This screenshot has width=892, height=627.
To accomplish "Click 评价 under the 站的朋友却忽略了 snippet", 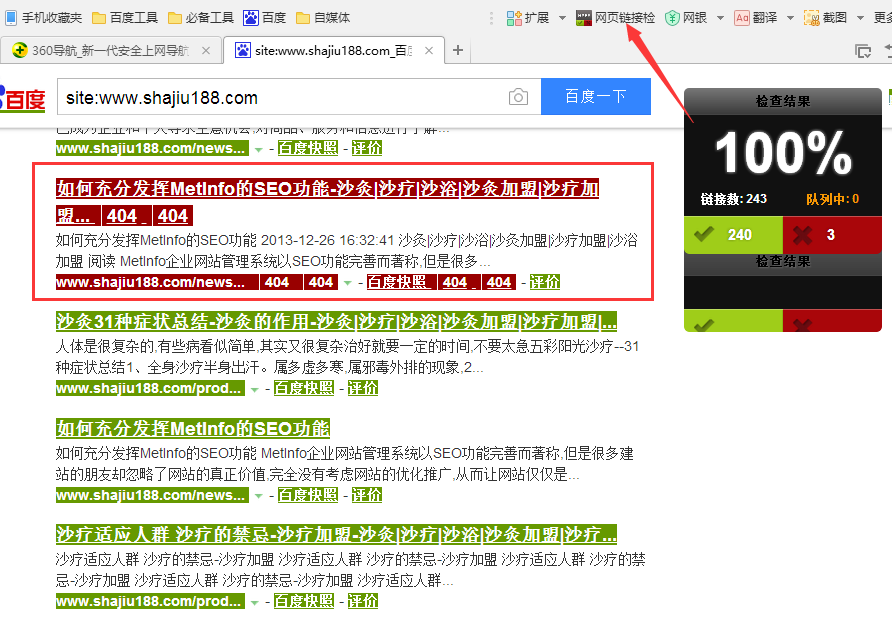I will pyautogui.click(x=366, y=495).
